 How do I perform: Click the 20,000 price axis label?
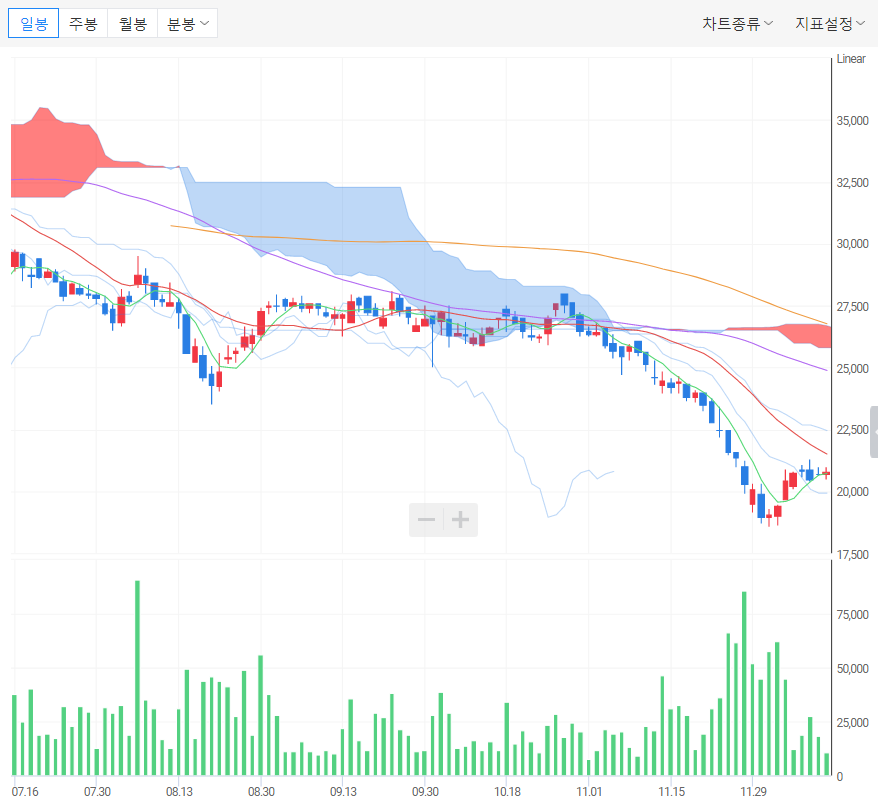[852, 491]
